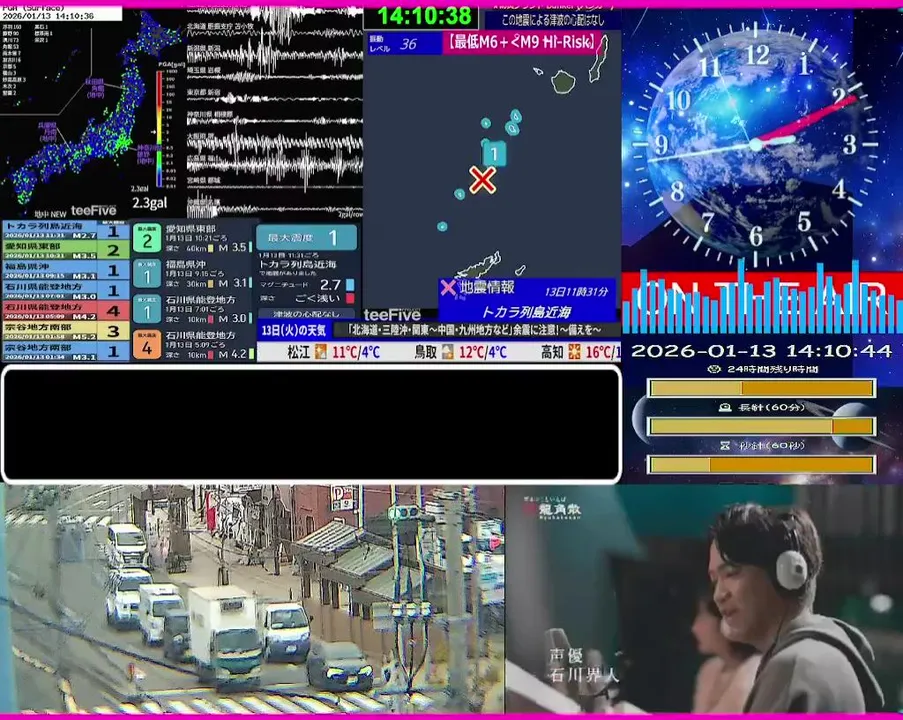The height and width of the screenshot is (720, 903).
Task: Click the 津波の心配なし label
Action: [x=306, y=314]
